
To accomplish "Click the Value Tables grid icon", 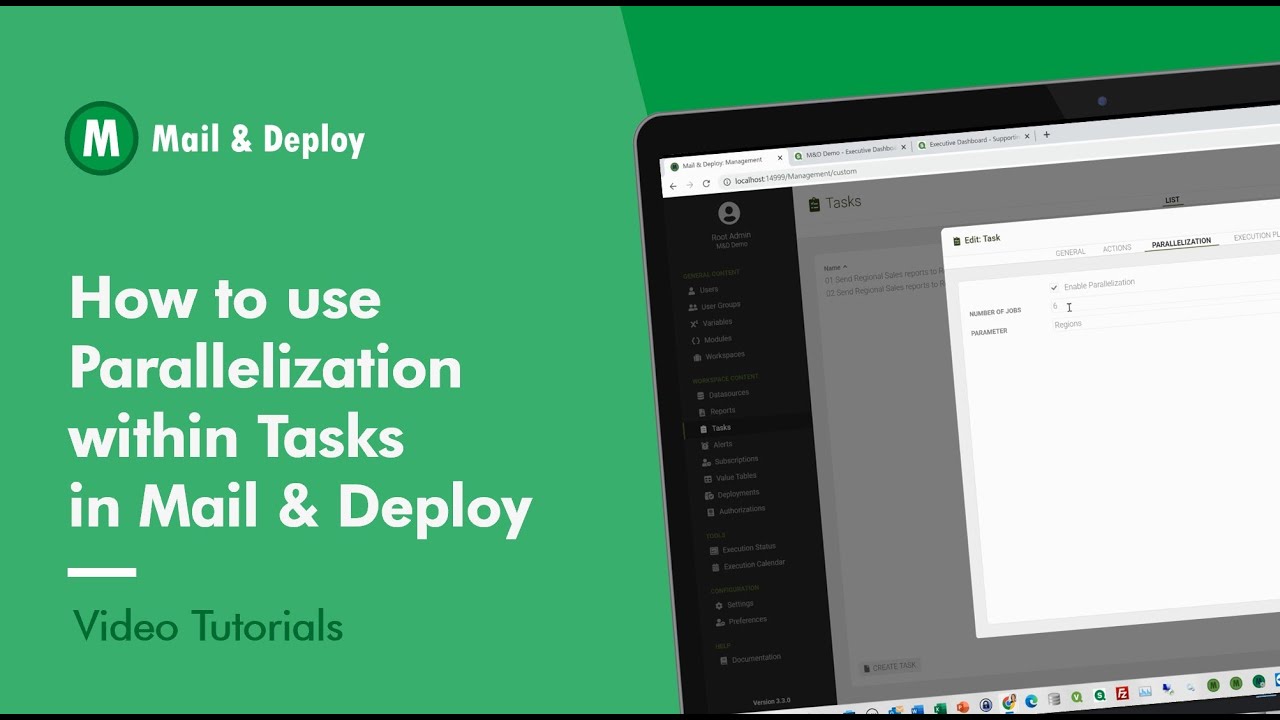I will pyautogui.click(x=708, y=479).
